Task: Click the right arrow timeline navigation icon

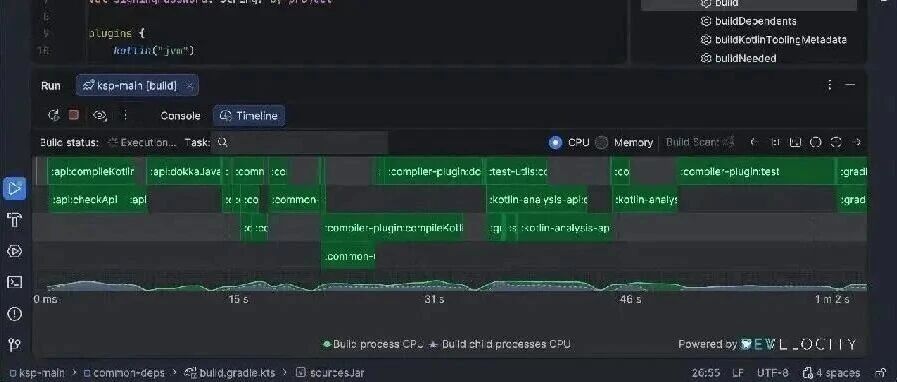Action: [x=857, y=142]
